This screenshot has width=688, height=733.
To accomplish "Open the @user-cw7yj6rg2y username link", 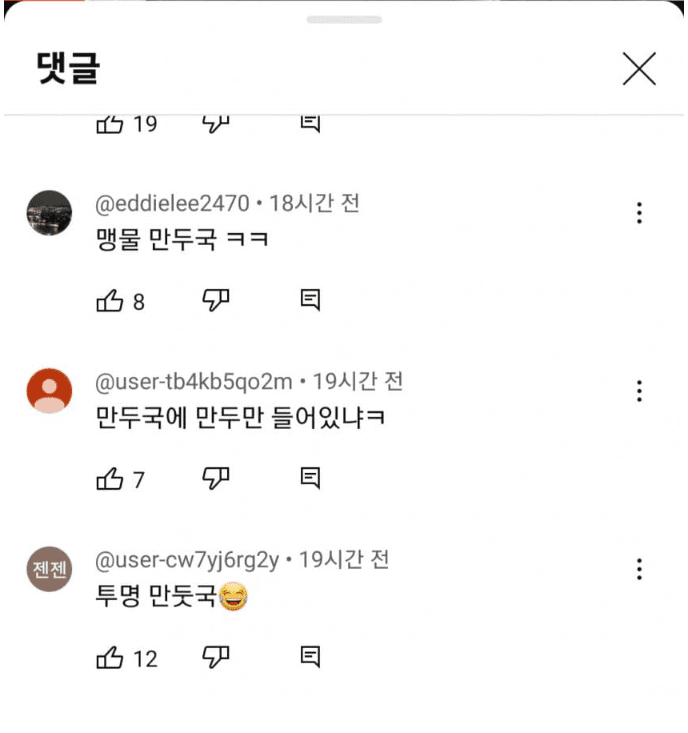I will [187, 560].
